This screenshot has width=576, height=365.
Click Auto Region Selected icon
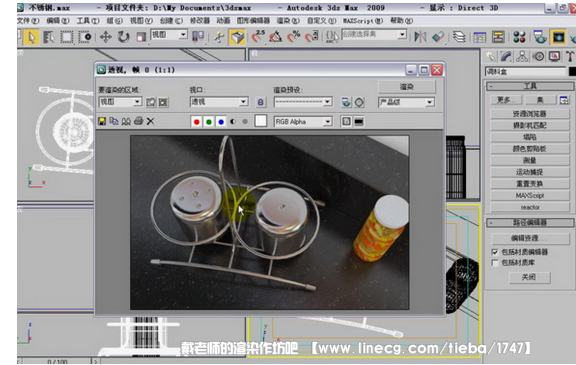tap(163, 102)
